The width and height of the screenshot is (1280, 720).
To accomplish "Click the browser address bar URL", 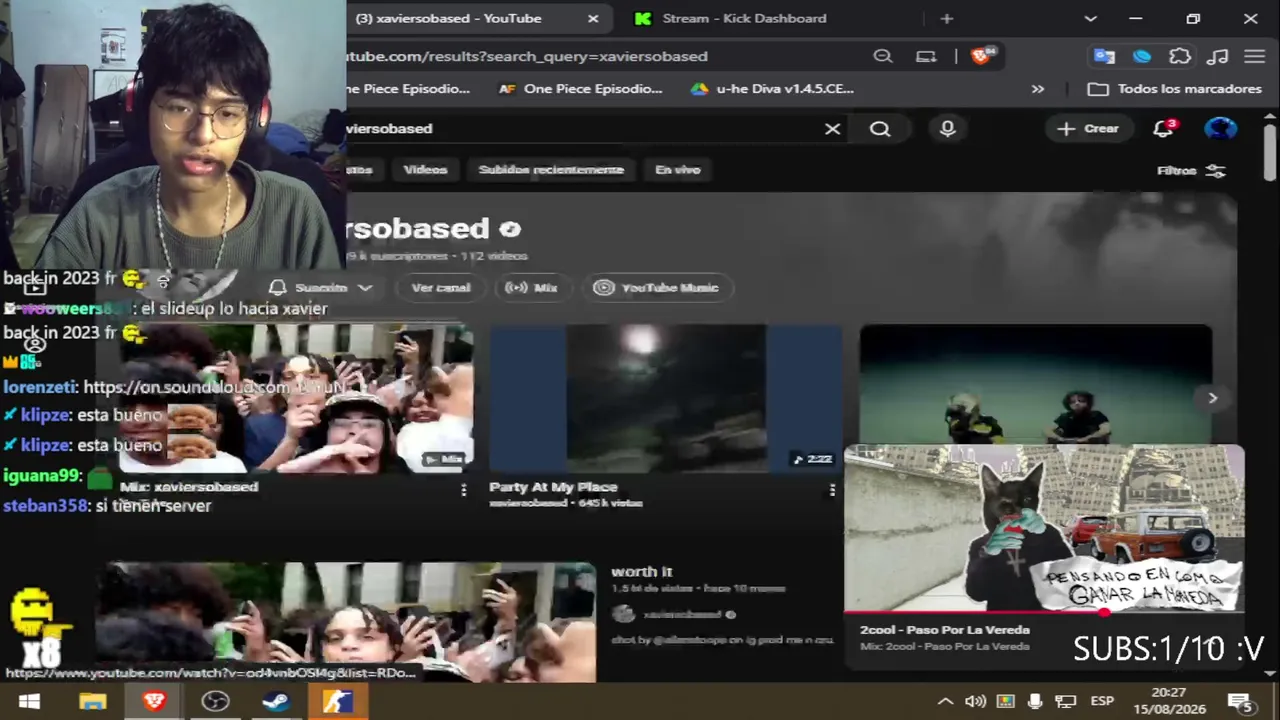I will tap(527, 56).
